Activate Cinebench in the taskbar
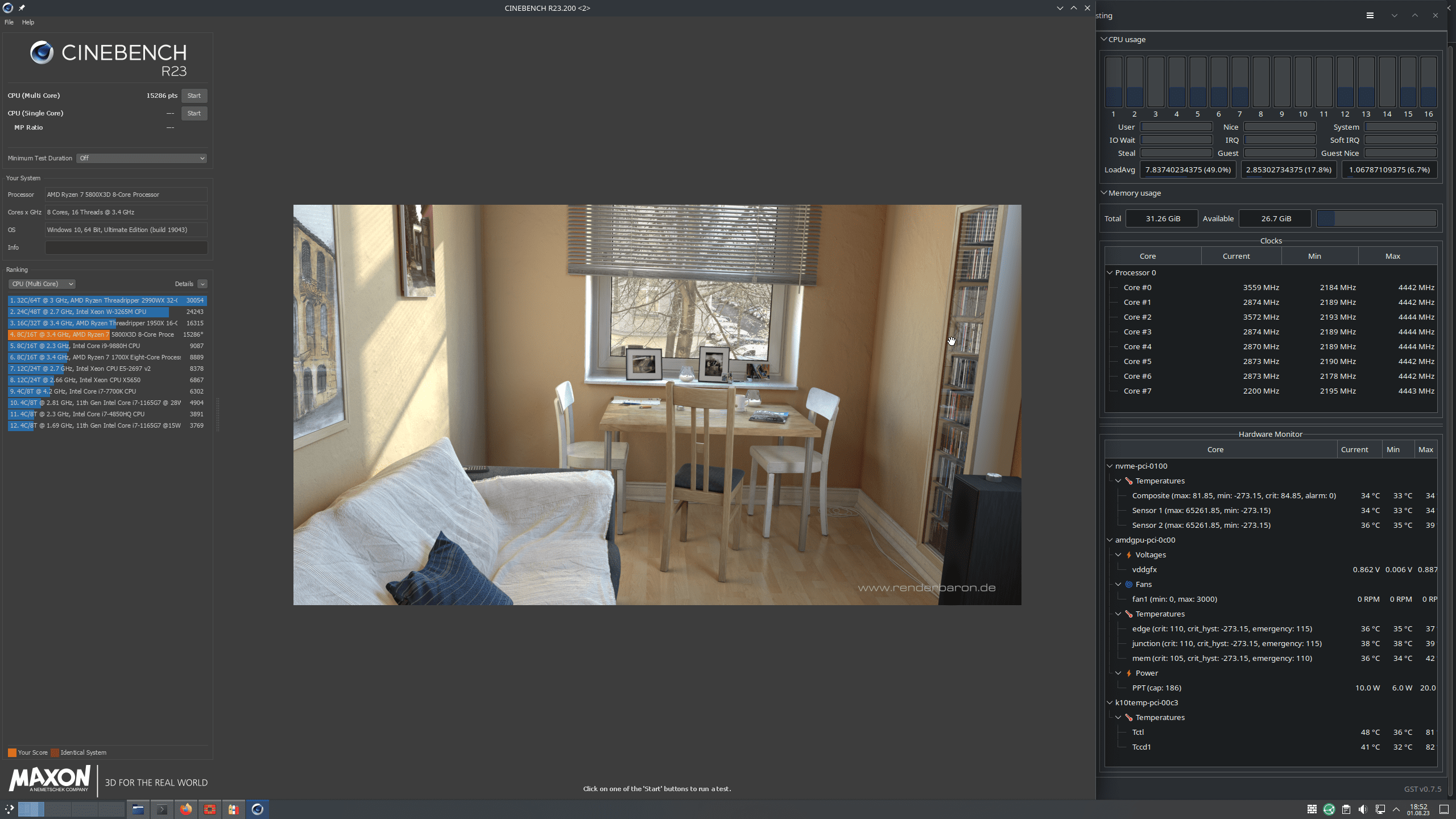 [258, 809]
